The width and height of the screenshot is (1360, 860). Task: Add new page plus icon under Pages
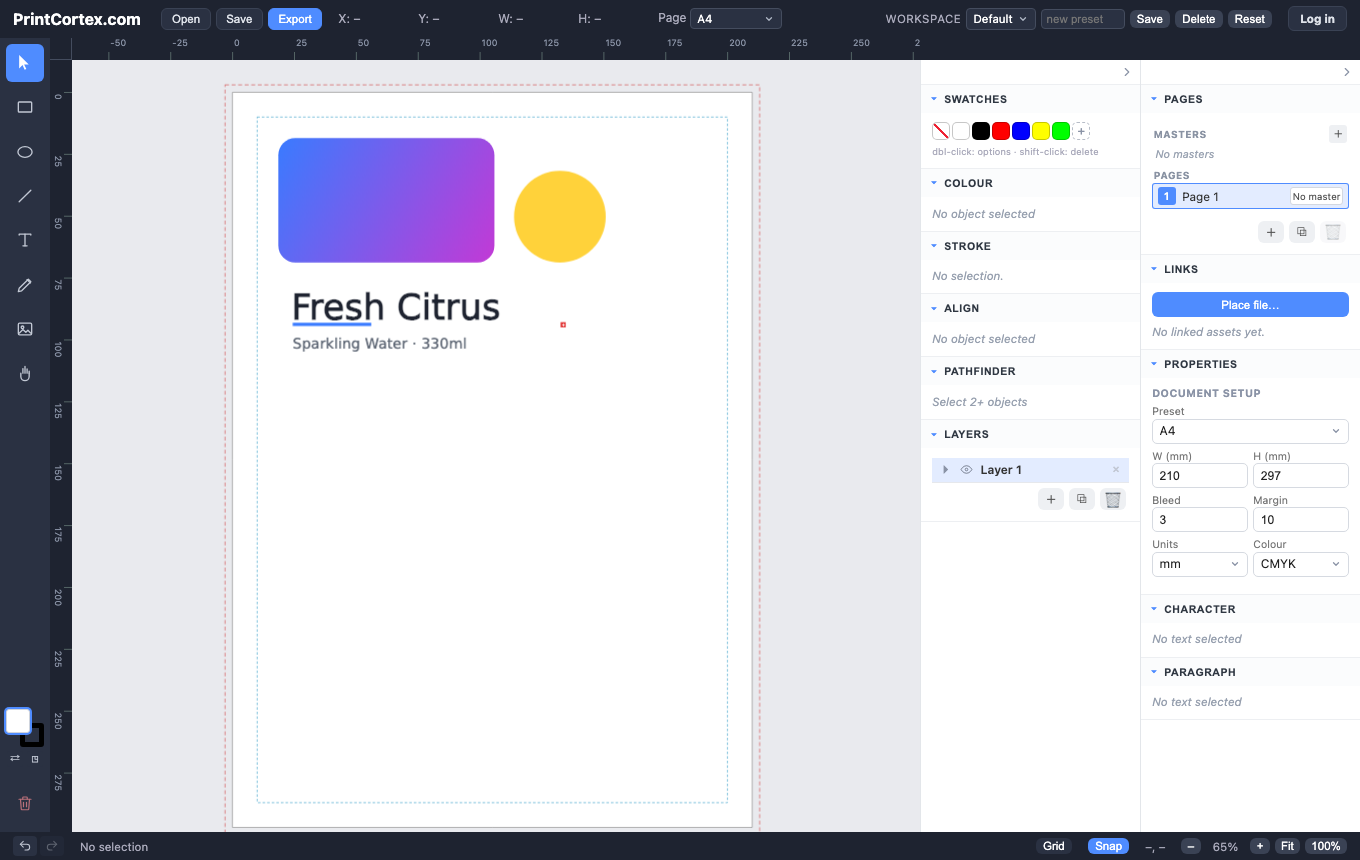click(x=1271, y=232)
